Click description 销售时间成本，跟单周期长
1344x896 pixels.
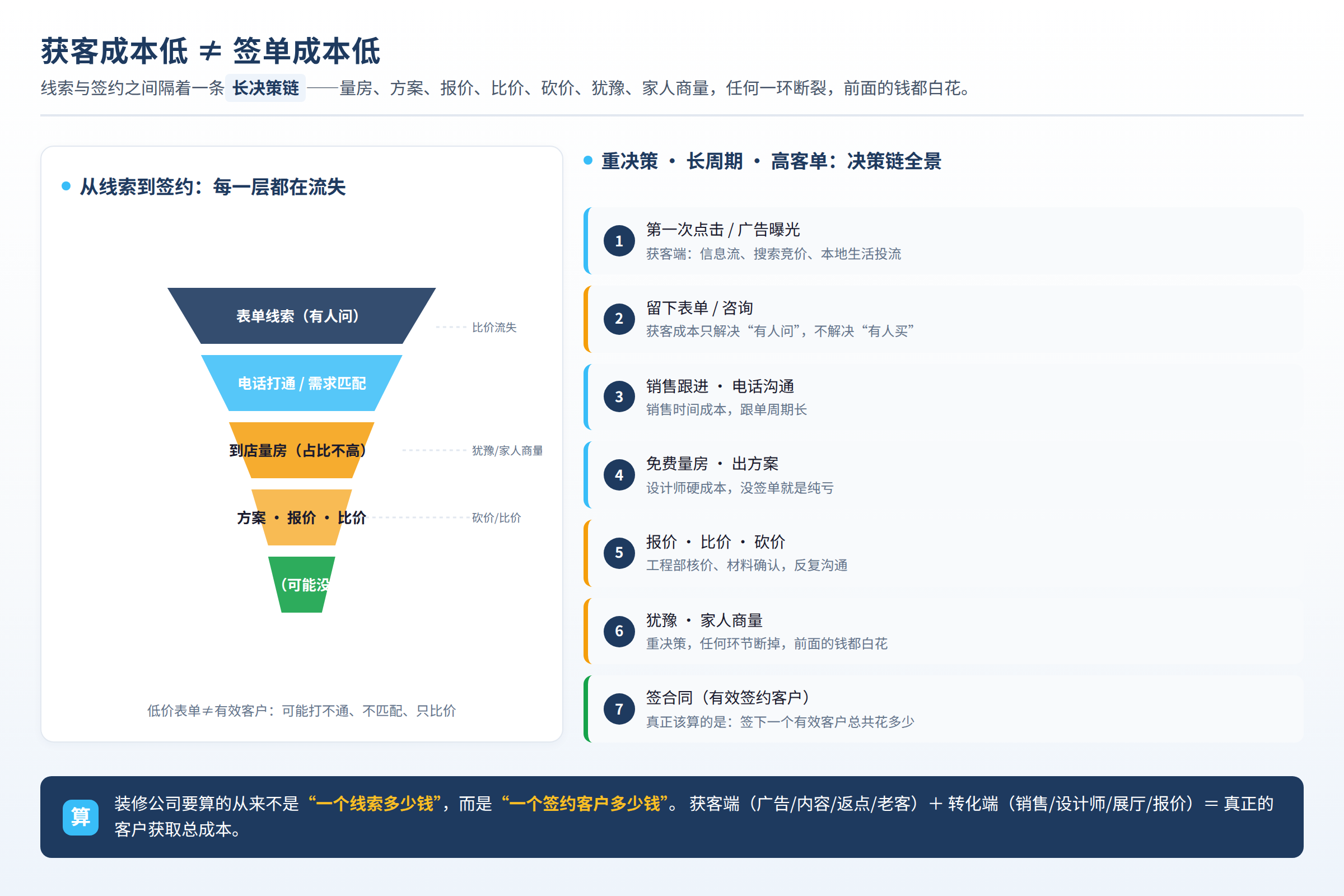click(x=726, y=410)
